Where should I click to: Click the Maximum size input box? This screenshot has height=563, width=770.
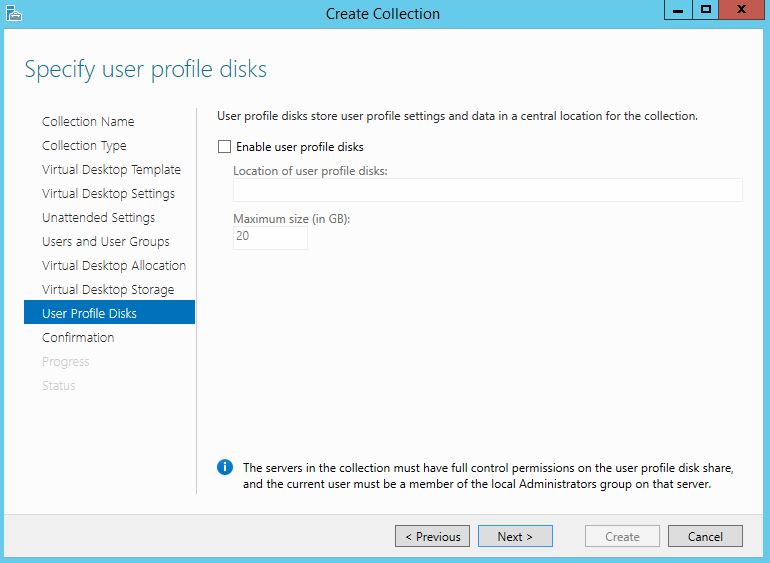coord(270,237)
